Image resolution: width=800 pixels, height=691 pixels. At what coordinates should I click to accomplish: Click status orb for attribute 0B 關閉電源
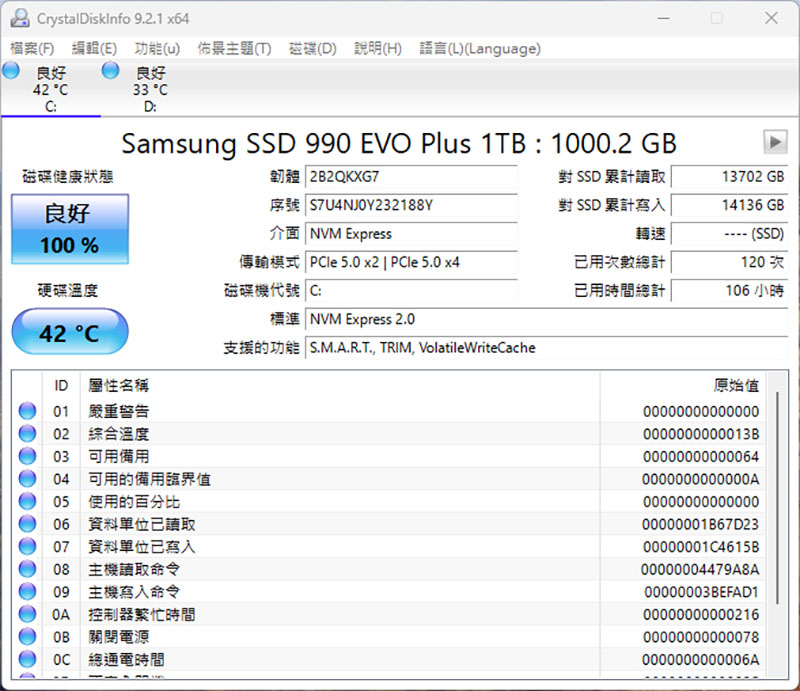pyautogui.click(x=27, y=637)
